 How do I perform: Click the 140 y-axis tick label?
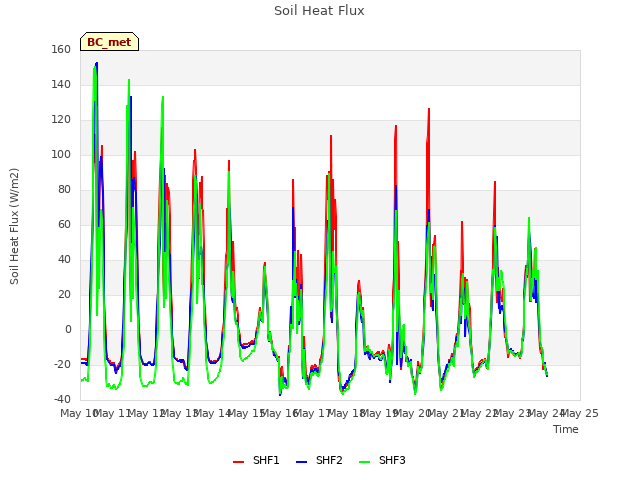coord(61,84)
